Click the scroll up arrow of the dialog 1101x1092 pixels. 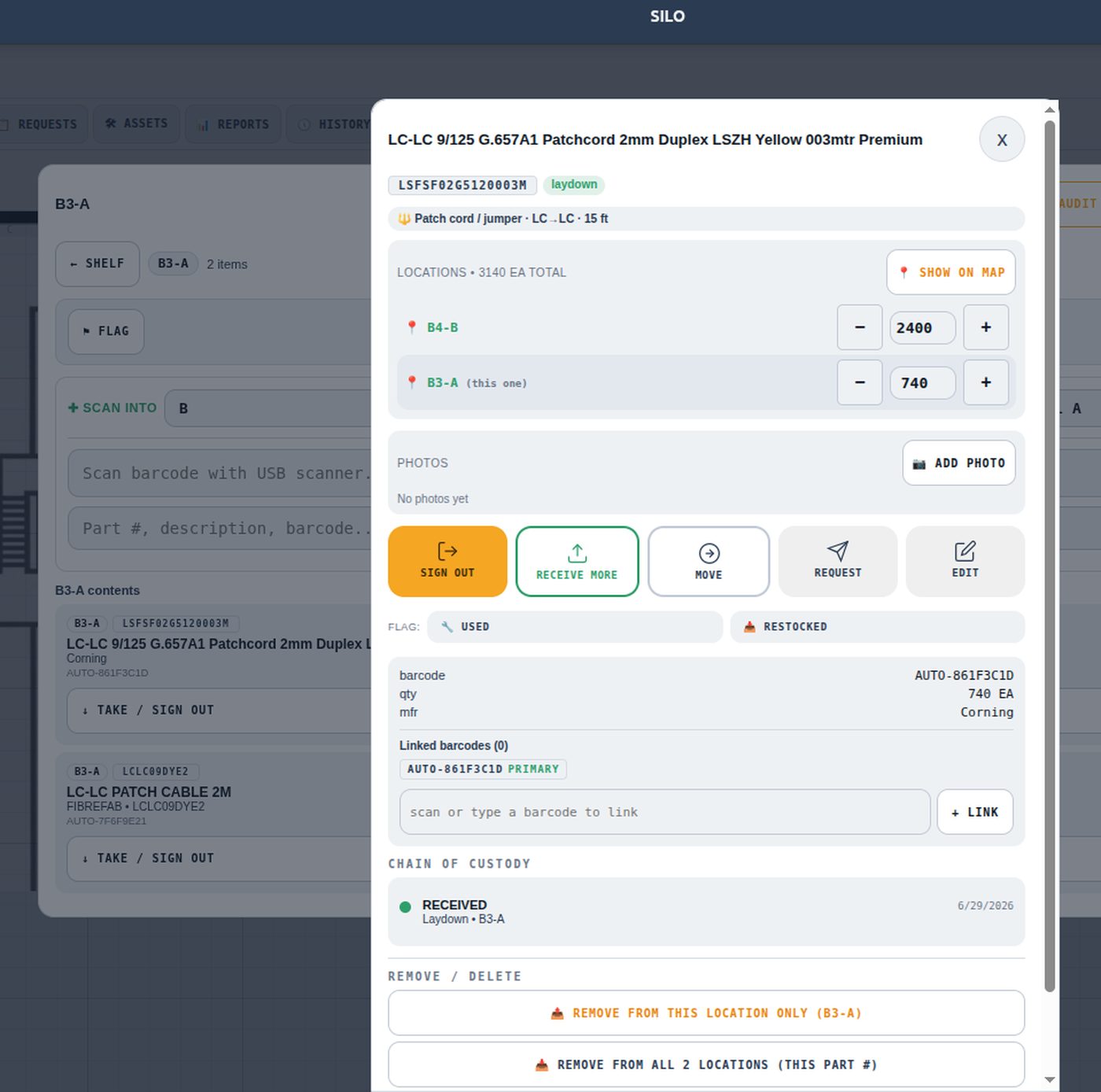tap(1049, 109)
